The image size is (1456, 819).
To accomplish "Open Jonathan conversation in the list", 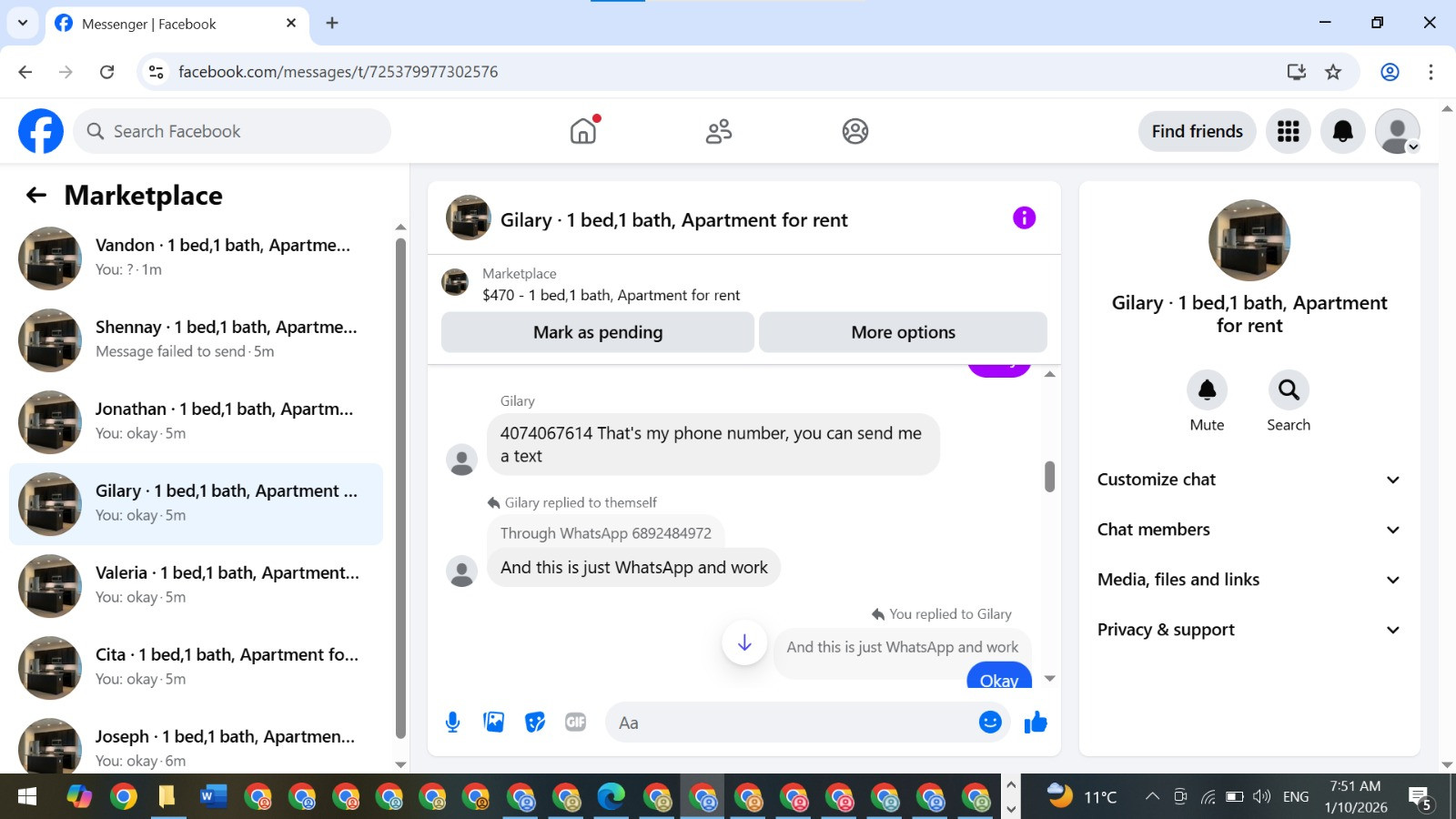I will 196,422.
